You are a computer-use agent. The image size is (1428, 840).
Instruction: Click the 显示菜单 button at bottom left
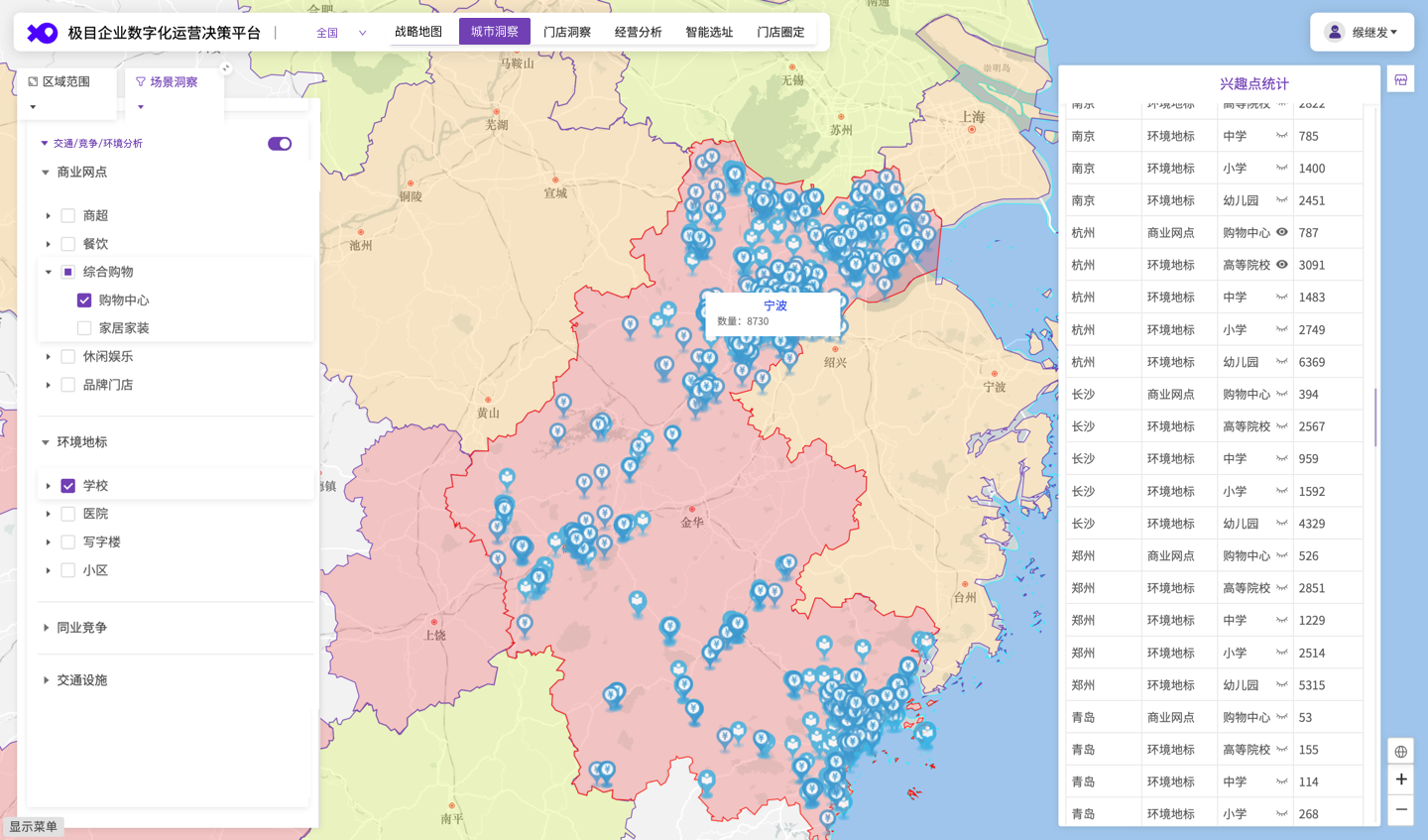[34, 826]
